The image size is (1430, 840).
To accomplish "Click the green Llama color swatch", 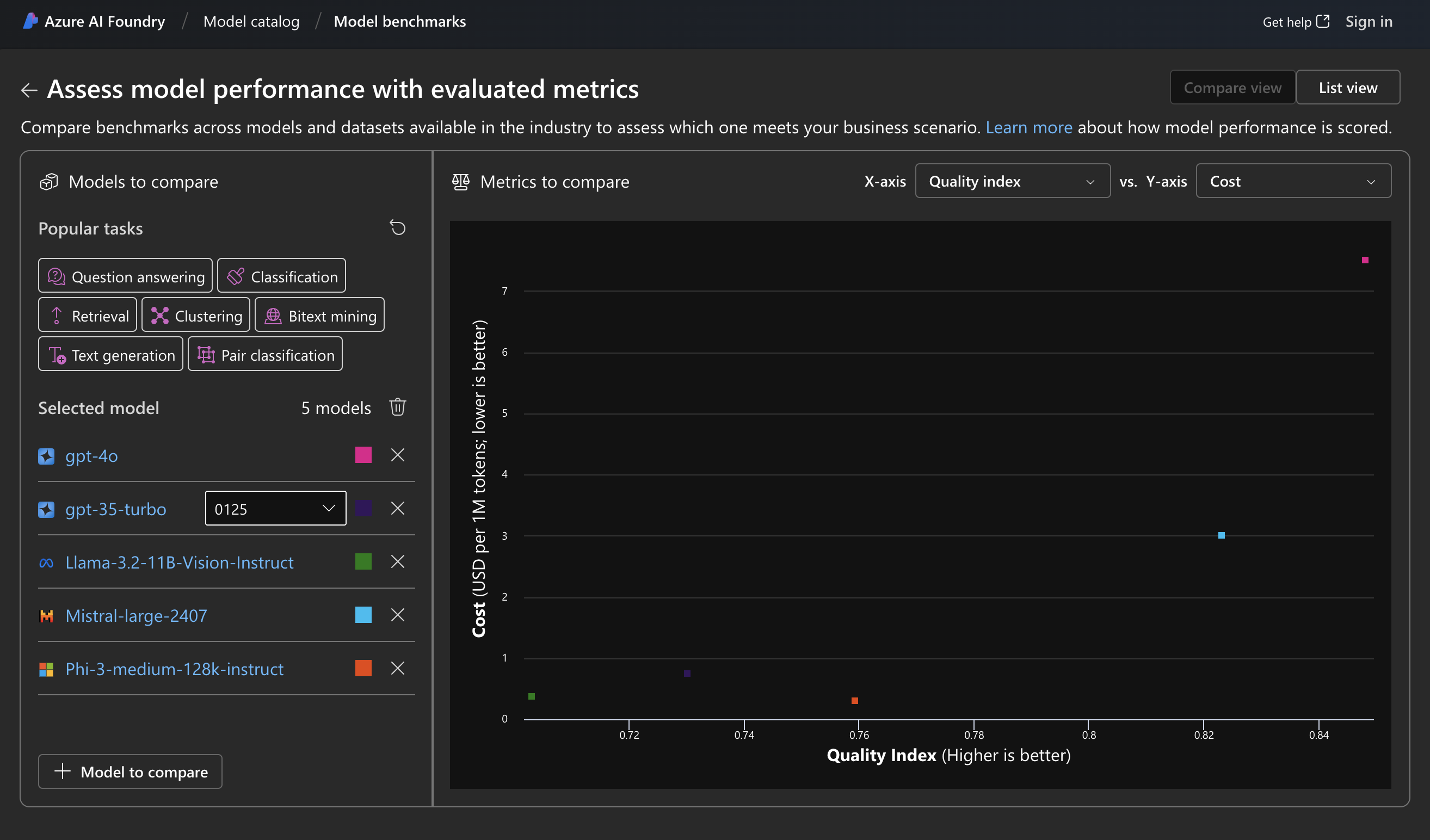I will click(363, 561).
